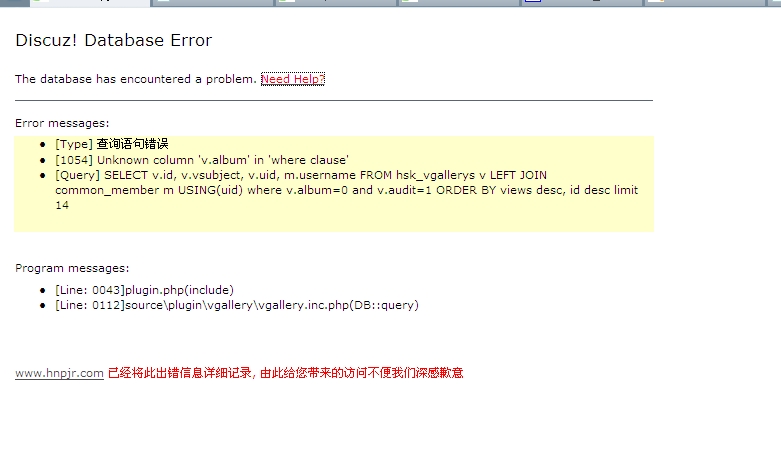Click the red Chinese apology notice text
Image resolution: width=781 pixels, height=455 pixels.
(285, 373)
